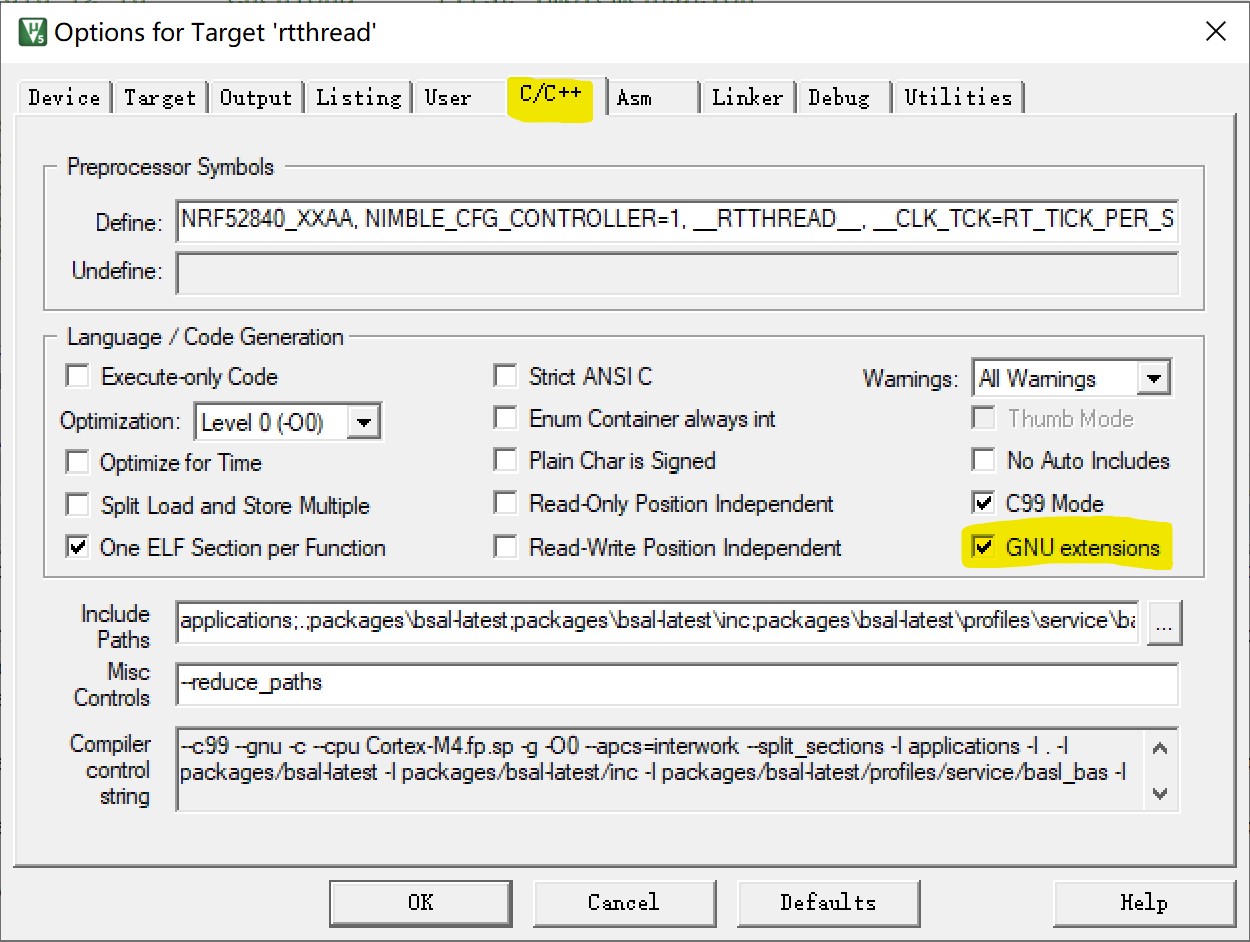Uncheck the GNU extensions option
Screen dimensions: 1250x942
pyautogui.click(x=984, y=547)
